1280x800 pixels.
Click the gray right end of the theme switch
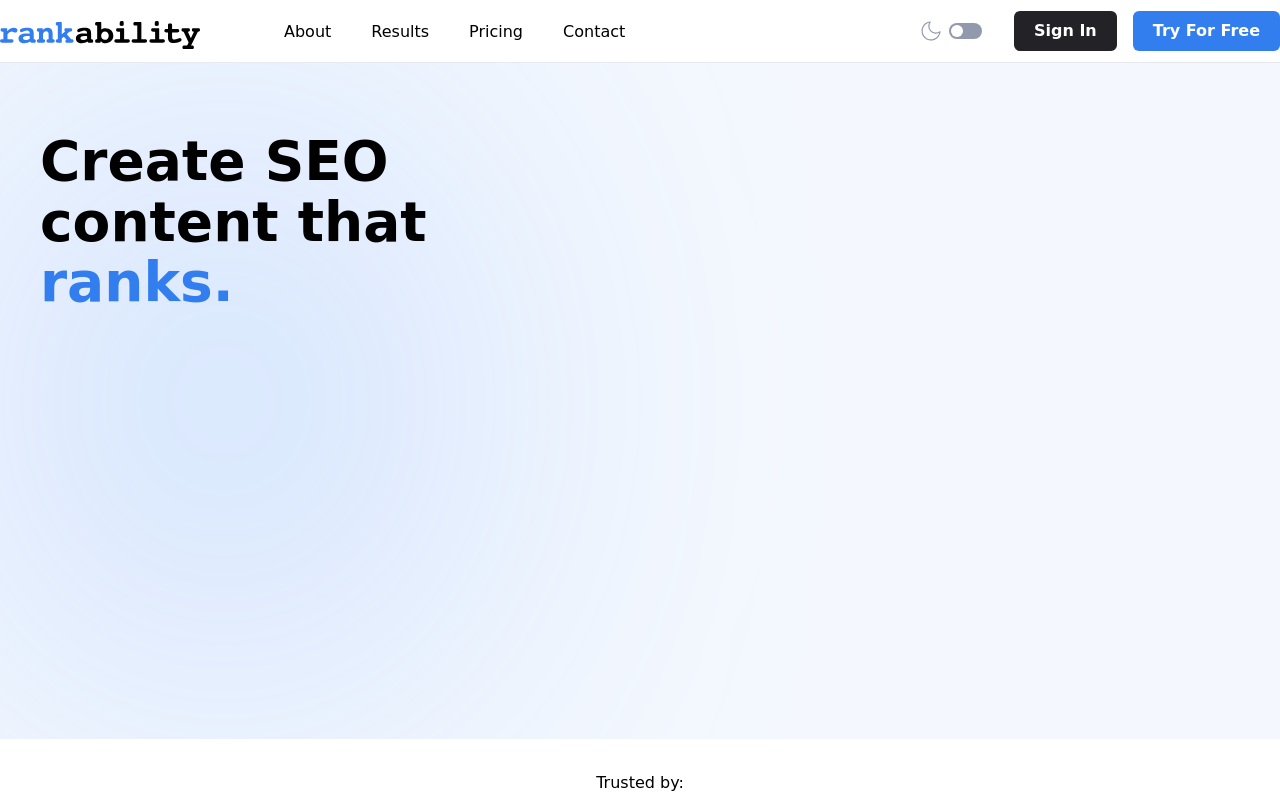(x=974, y=31)
